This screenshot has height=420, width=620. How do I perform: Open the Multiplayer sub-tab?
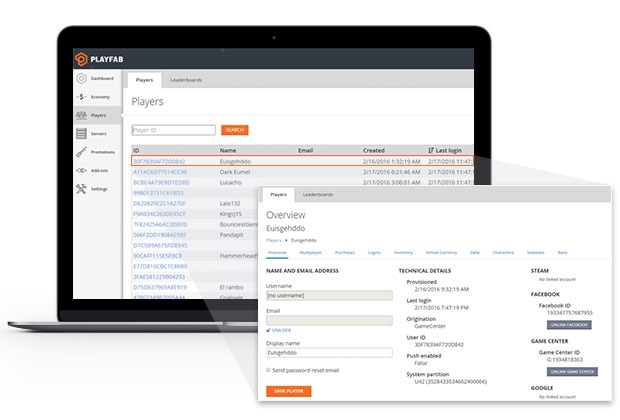(310, 252)
